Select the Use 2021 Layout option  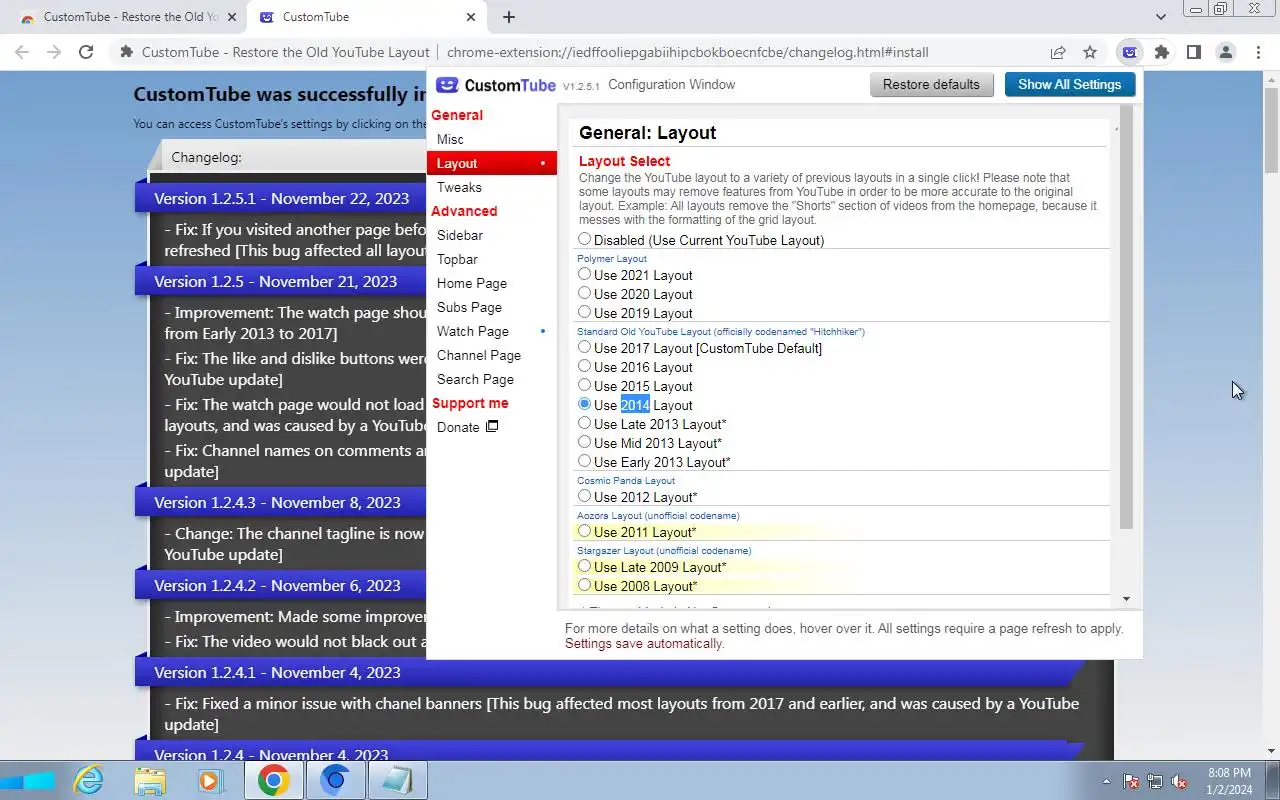click(584, 274)
